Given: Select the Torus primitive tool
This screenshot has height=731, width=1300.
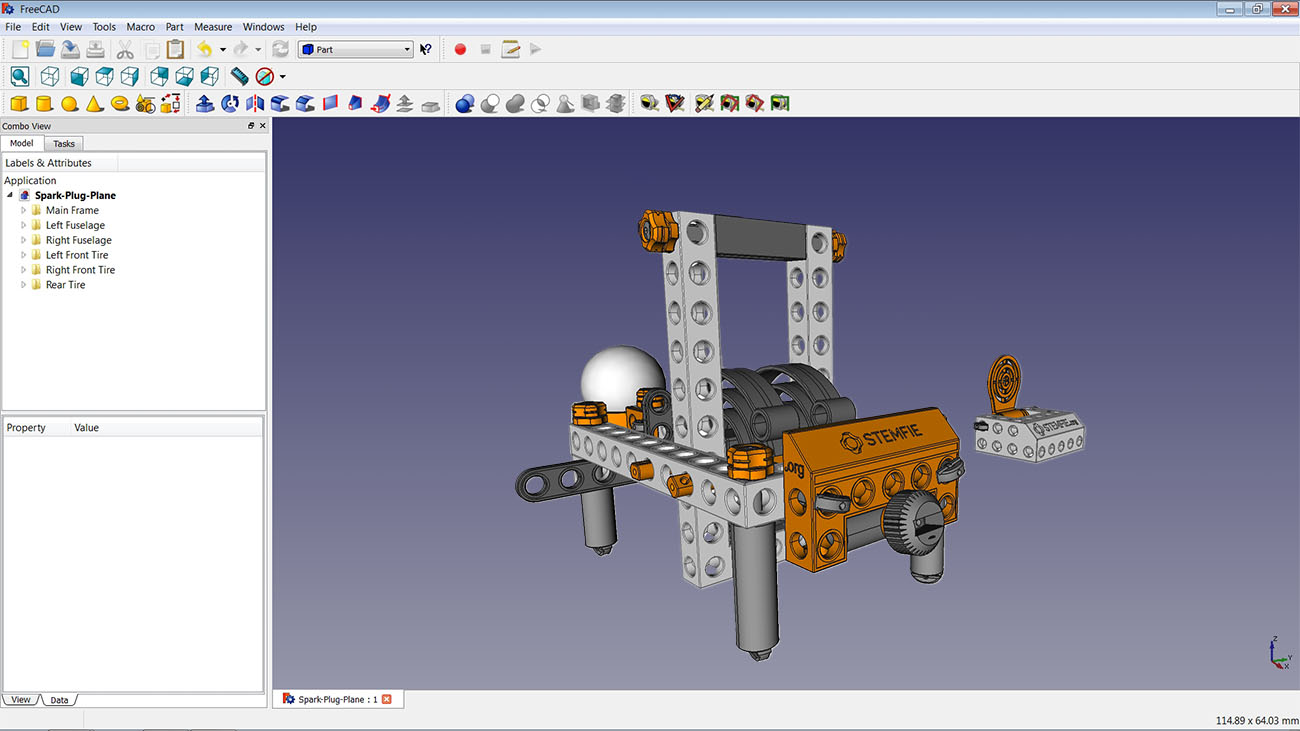Looking at the screenshot, I should (120, 103).
